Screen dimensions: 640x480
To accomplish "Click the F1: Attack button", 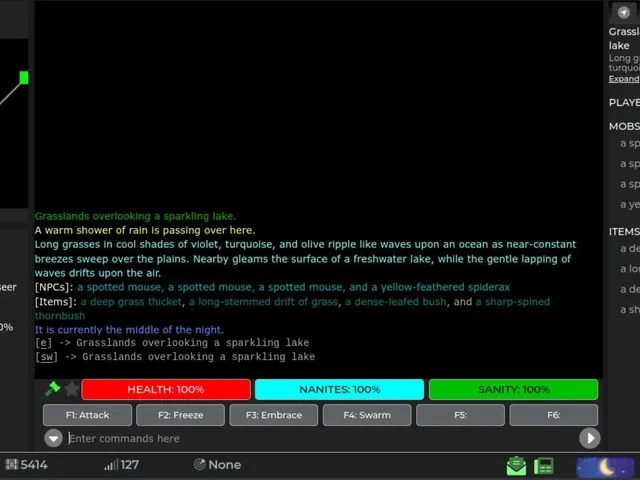I will point(87,415).
